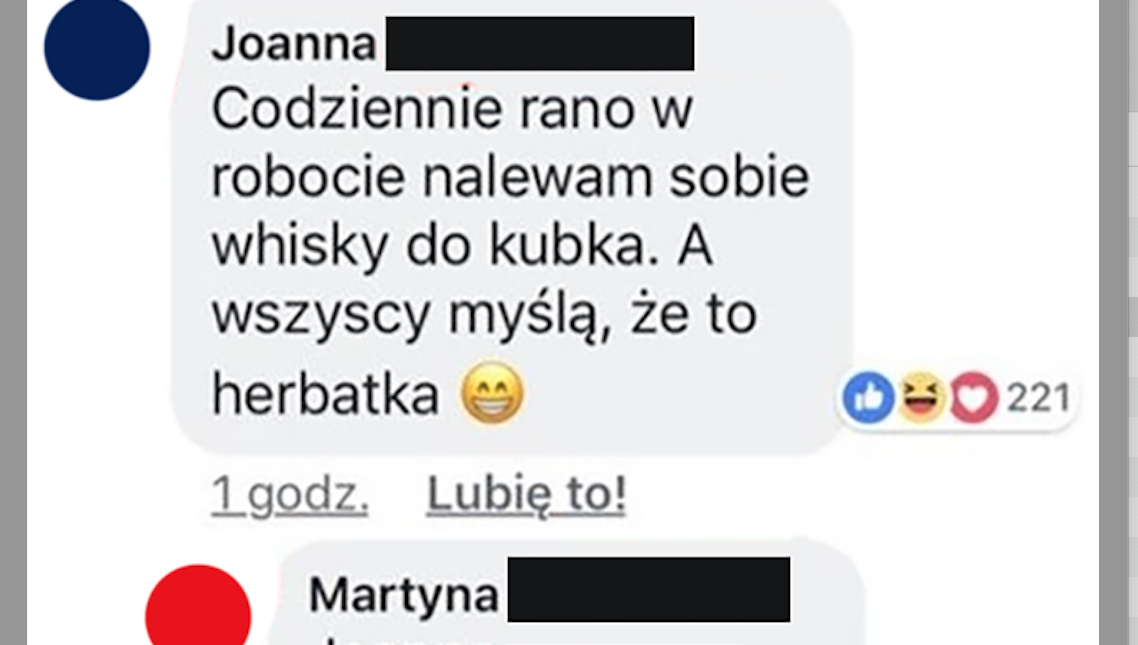Open the 221 reactions count

coord(1039,398)
